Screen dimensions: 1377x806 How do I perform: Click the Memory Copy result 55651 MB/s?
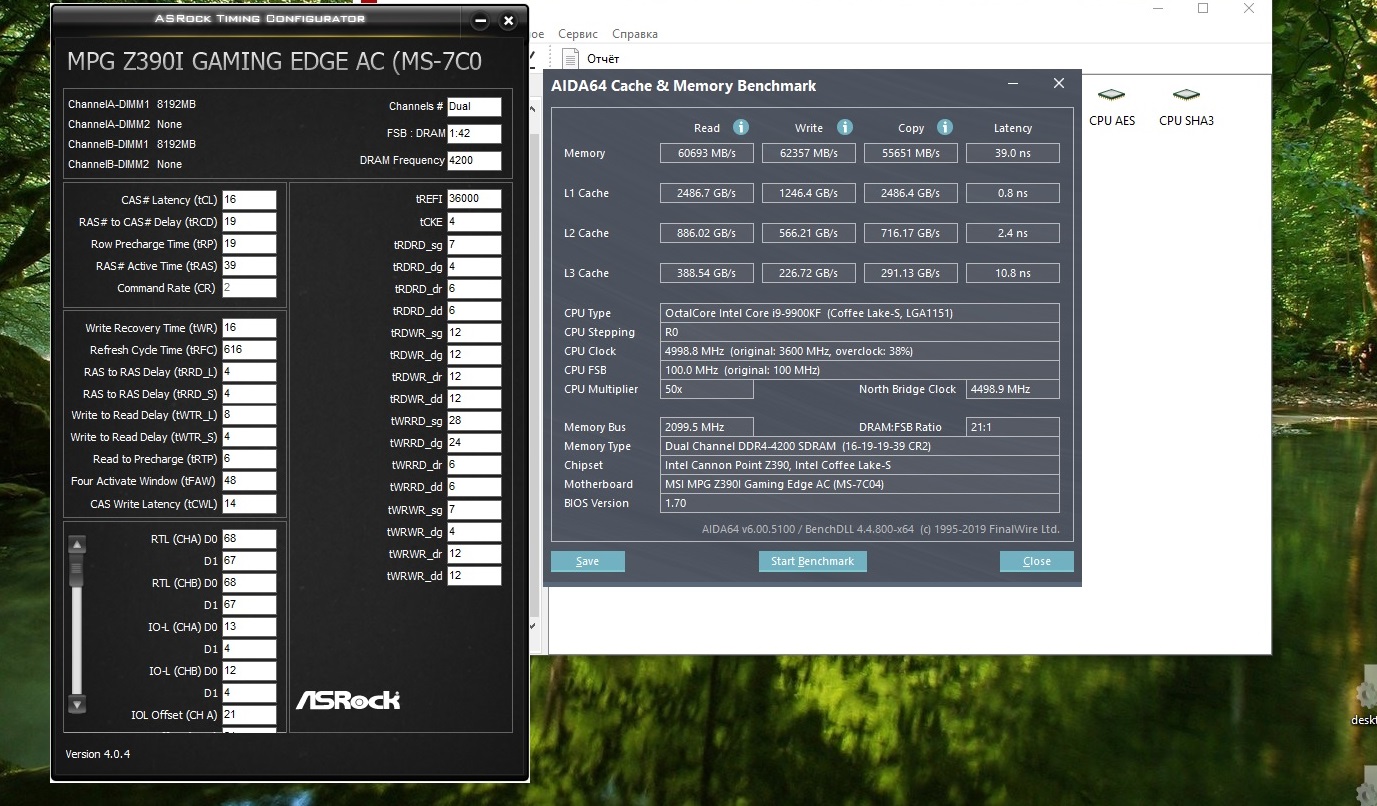click(x=911, y=153)
